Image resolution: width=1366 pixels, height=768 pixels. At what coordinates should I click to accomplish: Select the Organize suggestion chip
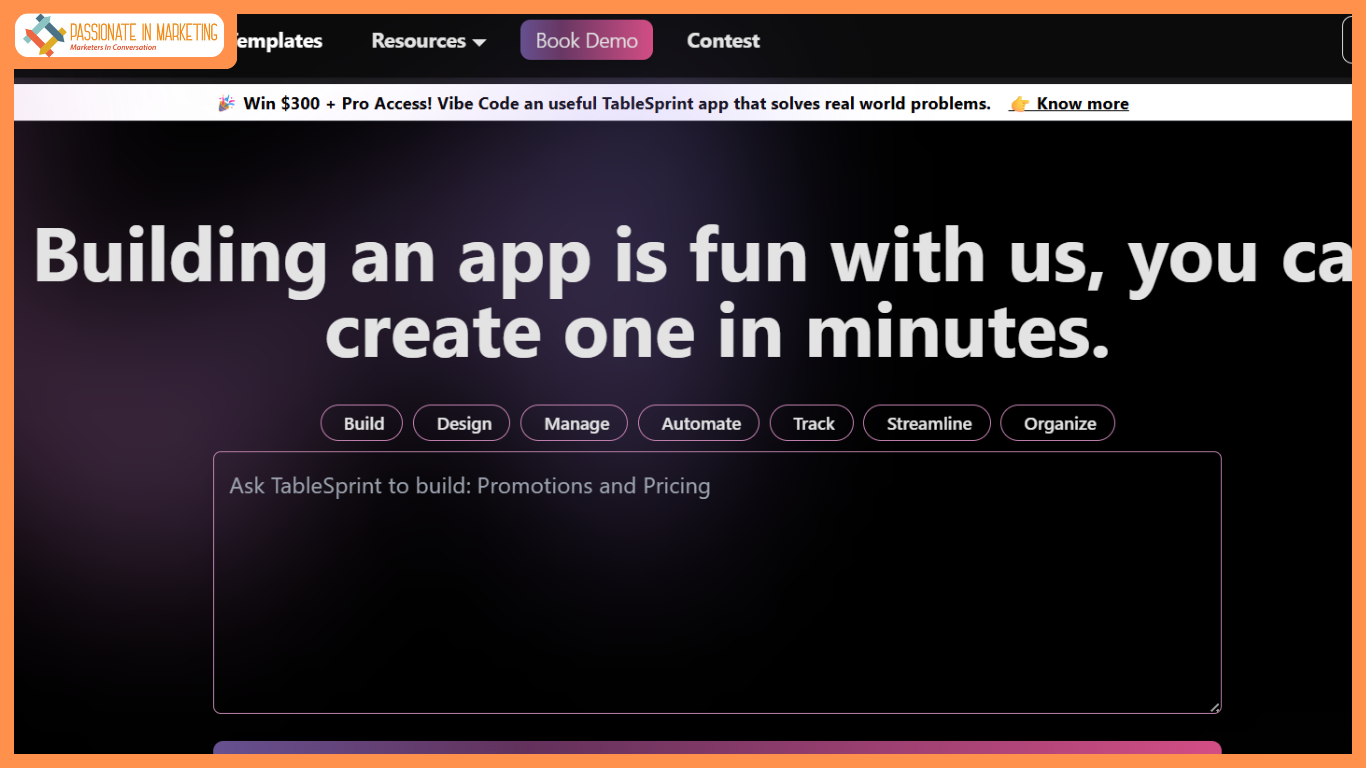click(x=1059, y=423)
